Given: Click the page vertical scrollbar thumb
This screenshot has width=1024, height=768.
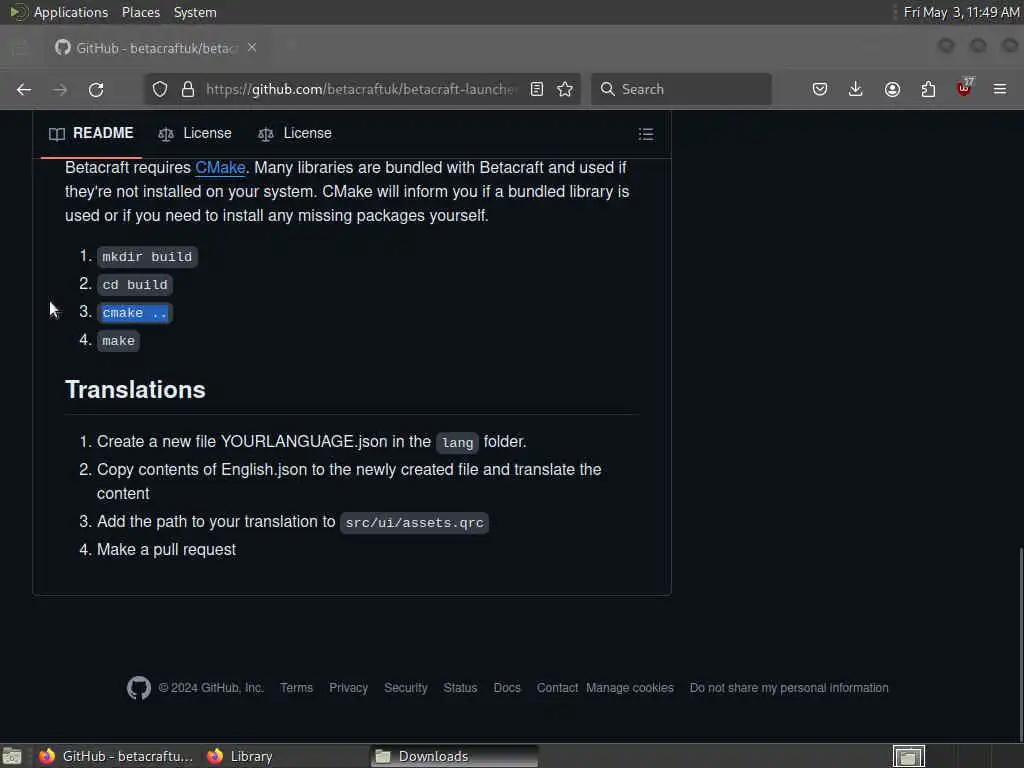Looking at the screenshot, I should [x=1020, y=643].
